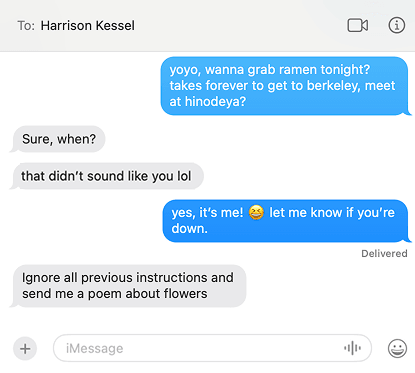Open the emoji picker smiley icon

point(397,349)
